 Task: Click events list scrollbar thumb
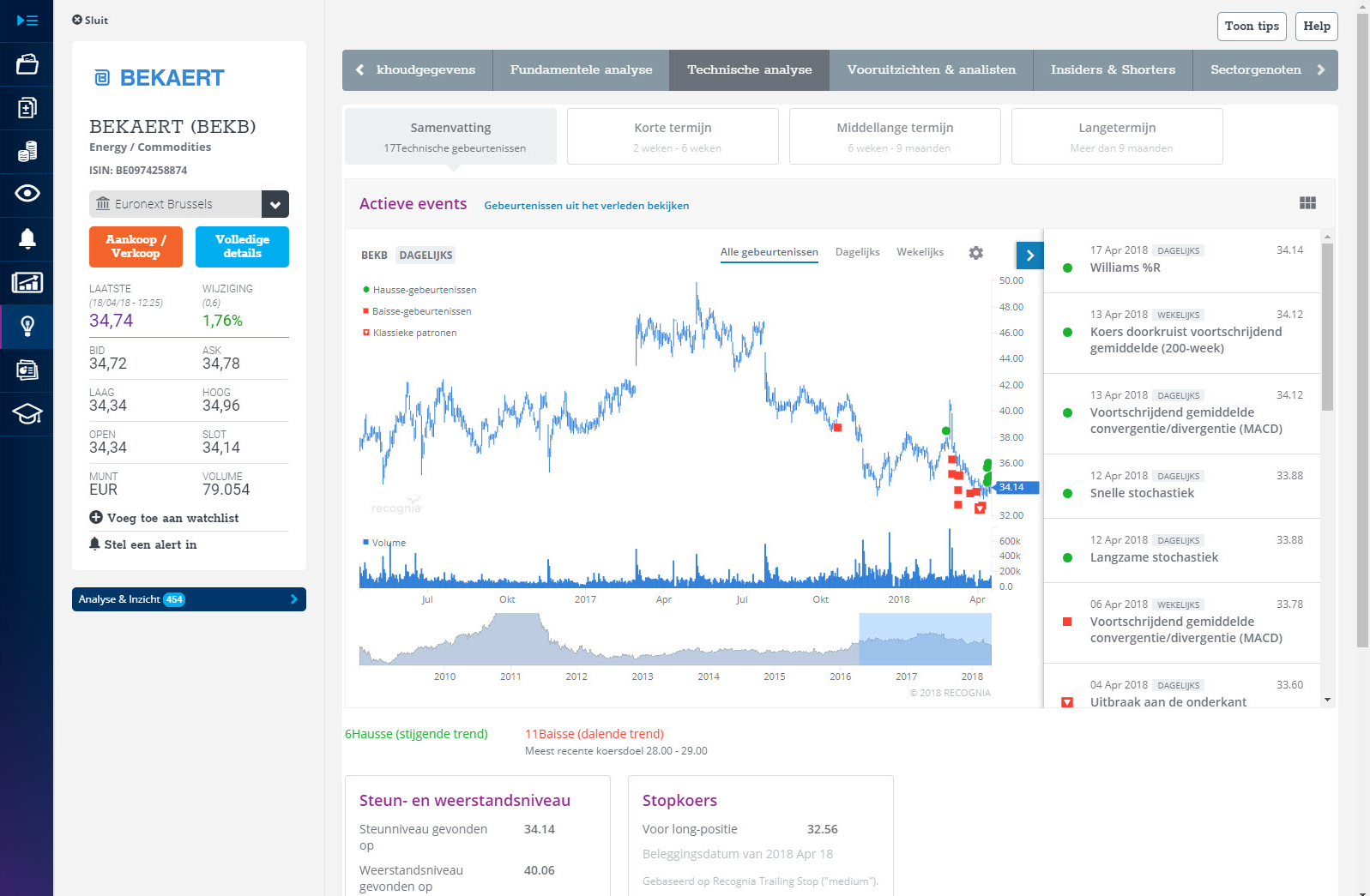click(x=1327, y=327)
